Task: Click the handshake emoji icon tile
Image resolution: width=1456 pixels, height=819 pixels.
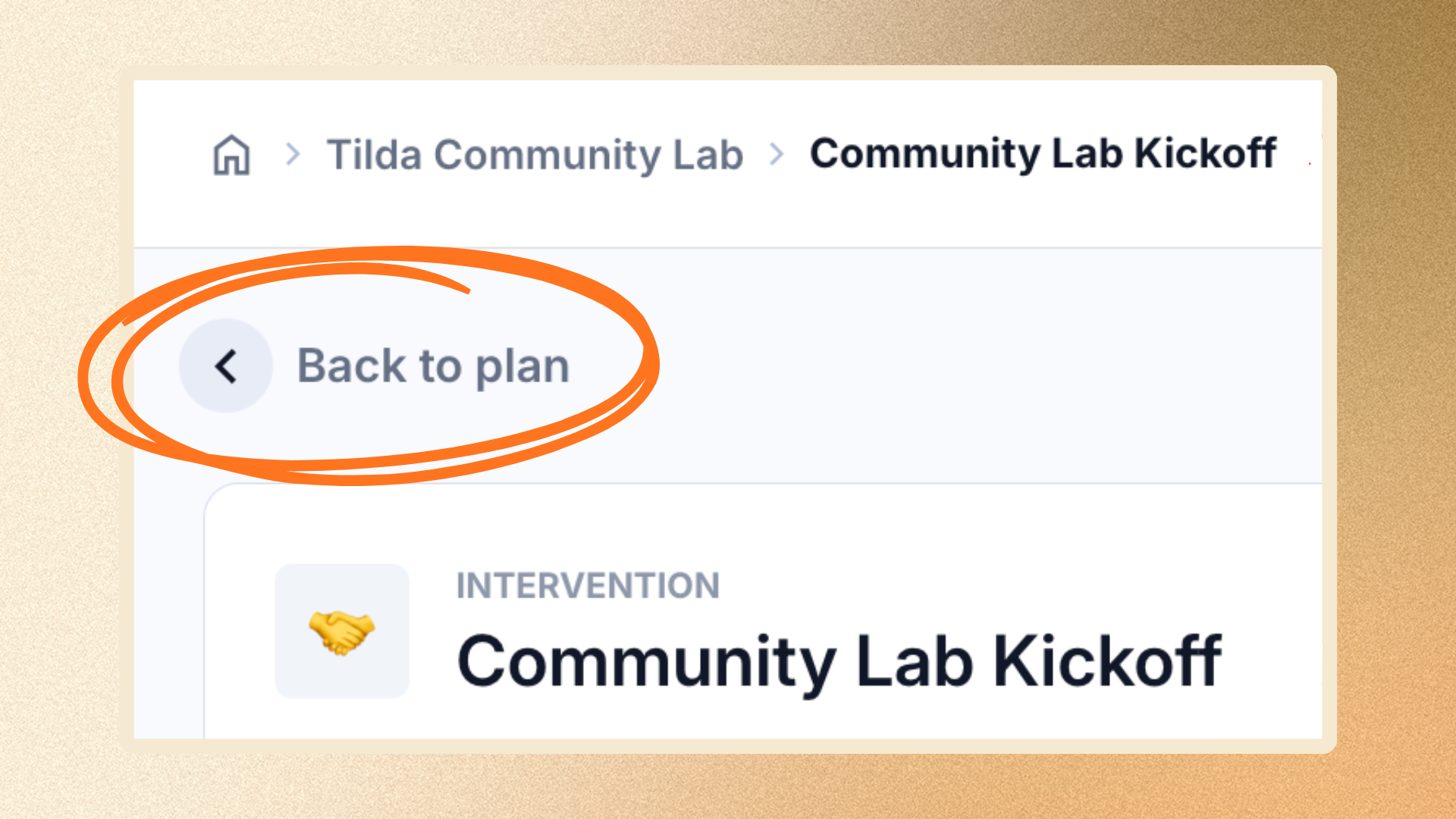Action: click(342, 631)
